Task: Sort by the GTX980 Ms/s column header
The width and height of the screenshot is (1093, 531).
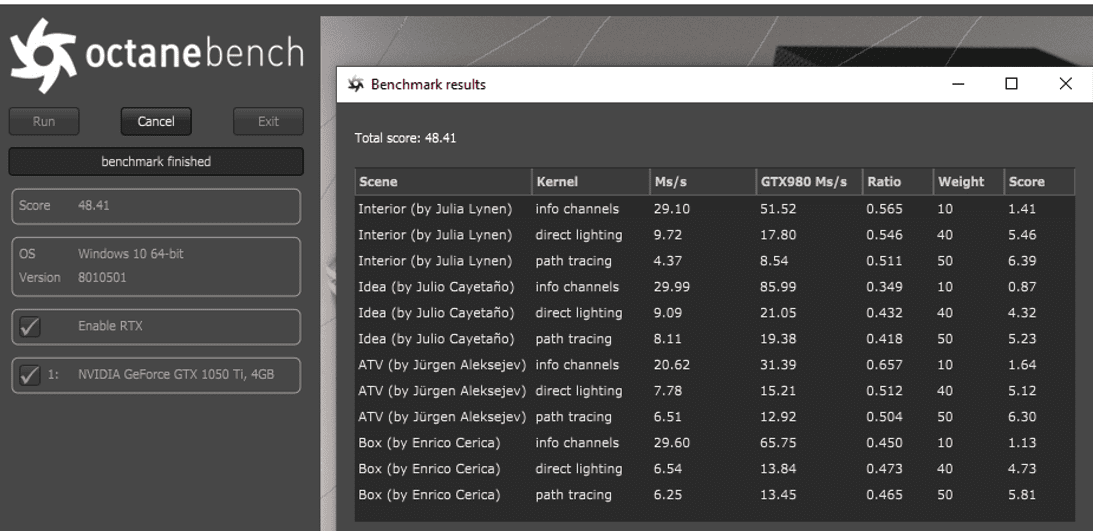Action: (x=809, y=182)
